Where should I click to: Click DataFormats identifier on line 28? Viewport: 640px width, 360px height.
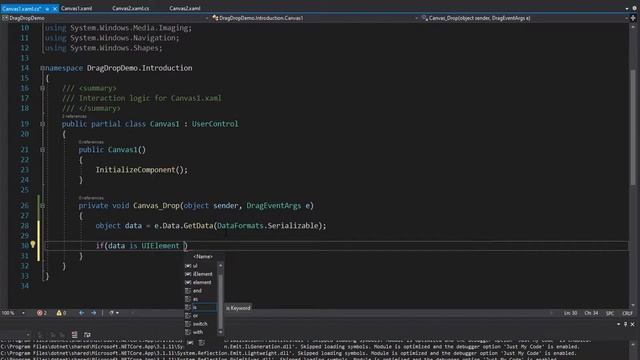[240, 226]
